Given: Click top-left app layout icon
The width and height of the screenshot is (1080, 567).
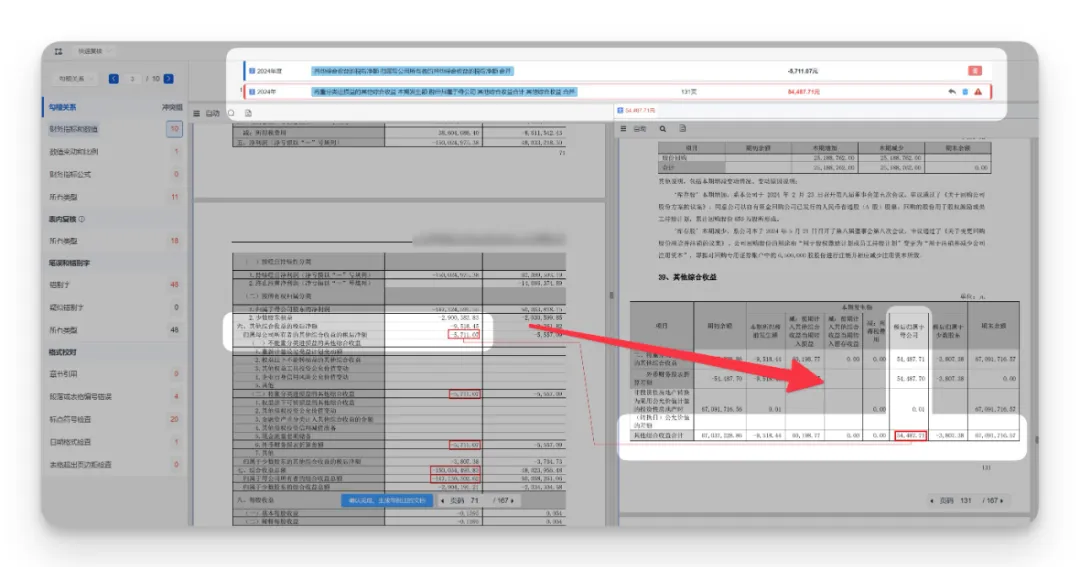Looking at the screenshot, I should (59, 51).
